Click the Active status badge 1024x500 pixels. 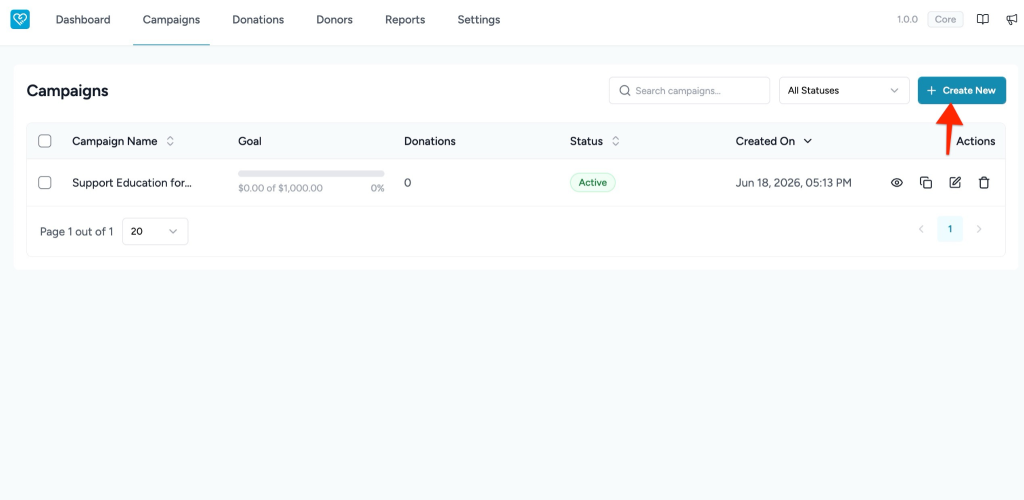592,183
